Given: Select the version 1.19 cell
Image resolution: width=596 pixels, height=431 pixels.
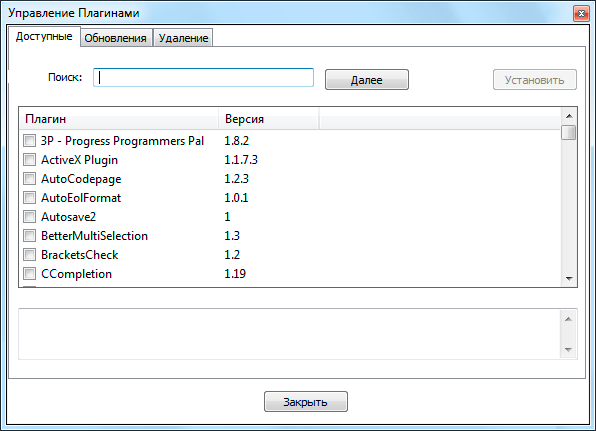Looking at the screenshot, I should [x=235, y=274].
